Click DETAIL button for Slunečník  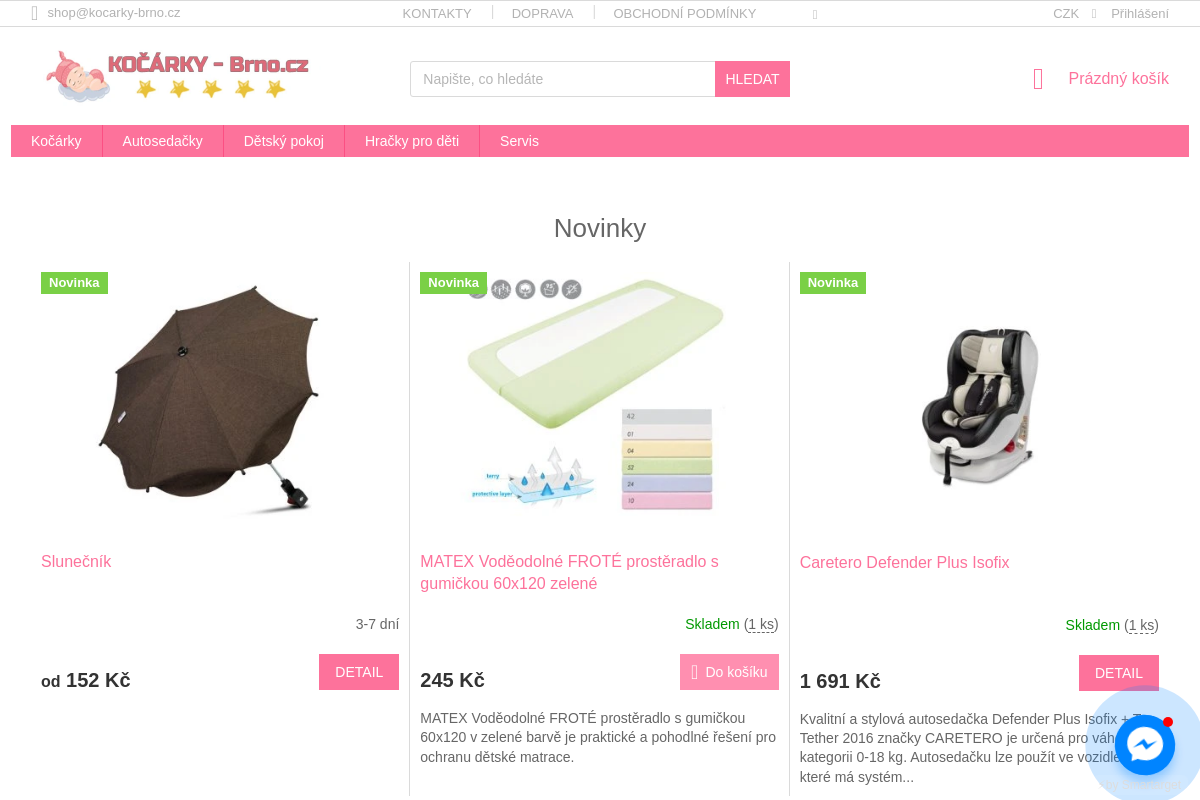[x=359, y=672]
